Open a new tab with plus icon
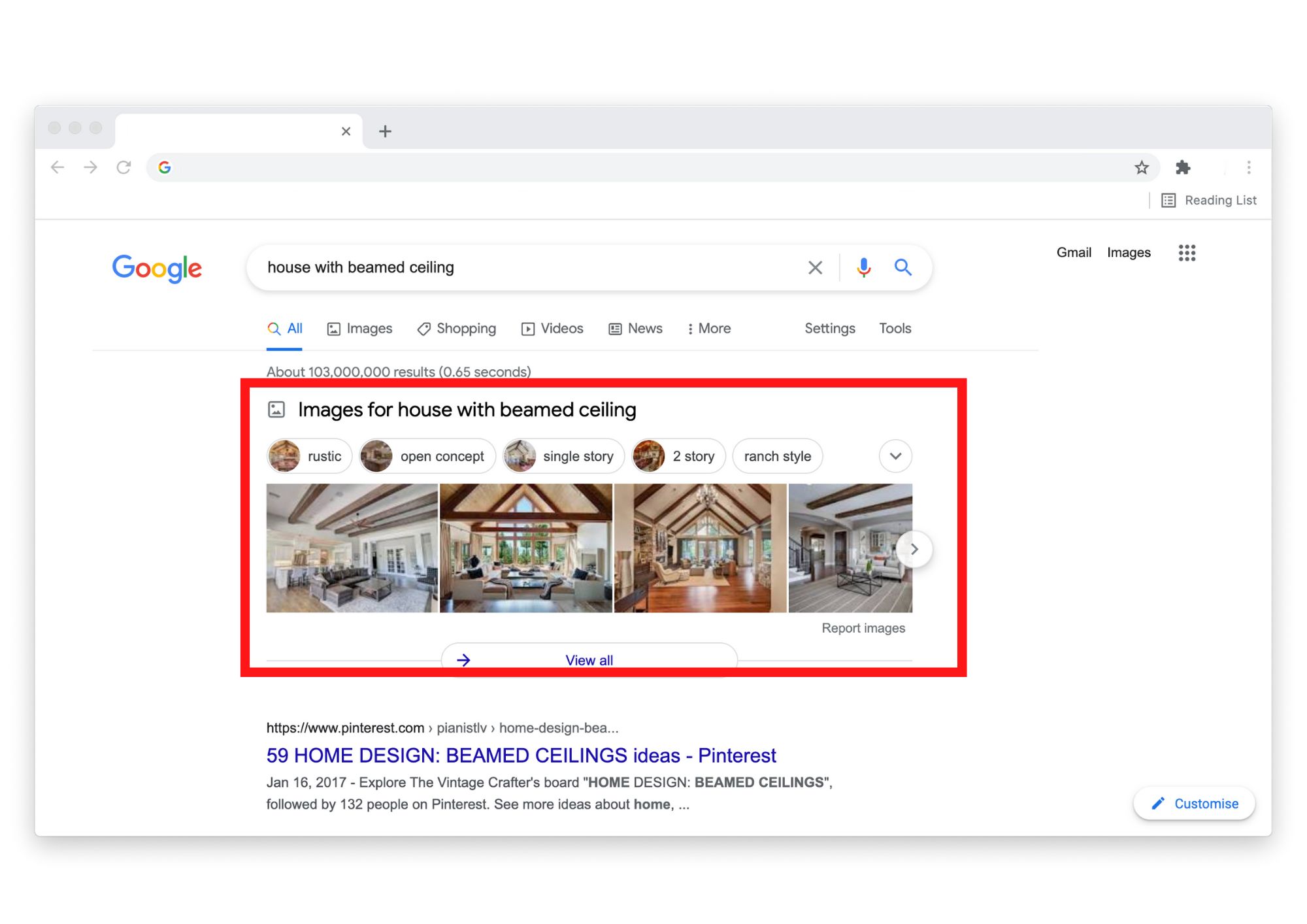 pyautogui.click(x=386, y=131)
